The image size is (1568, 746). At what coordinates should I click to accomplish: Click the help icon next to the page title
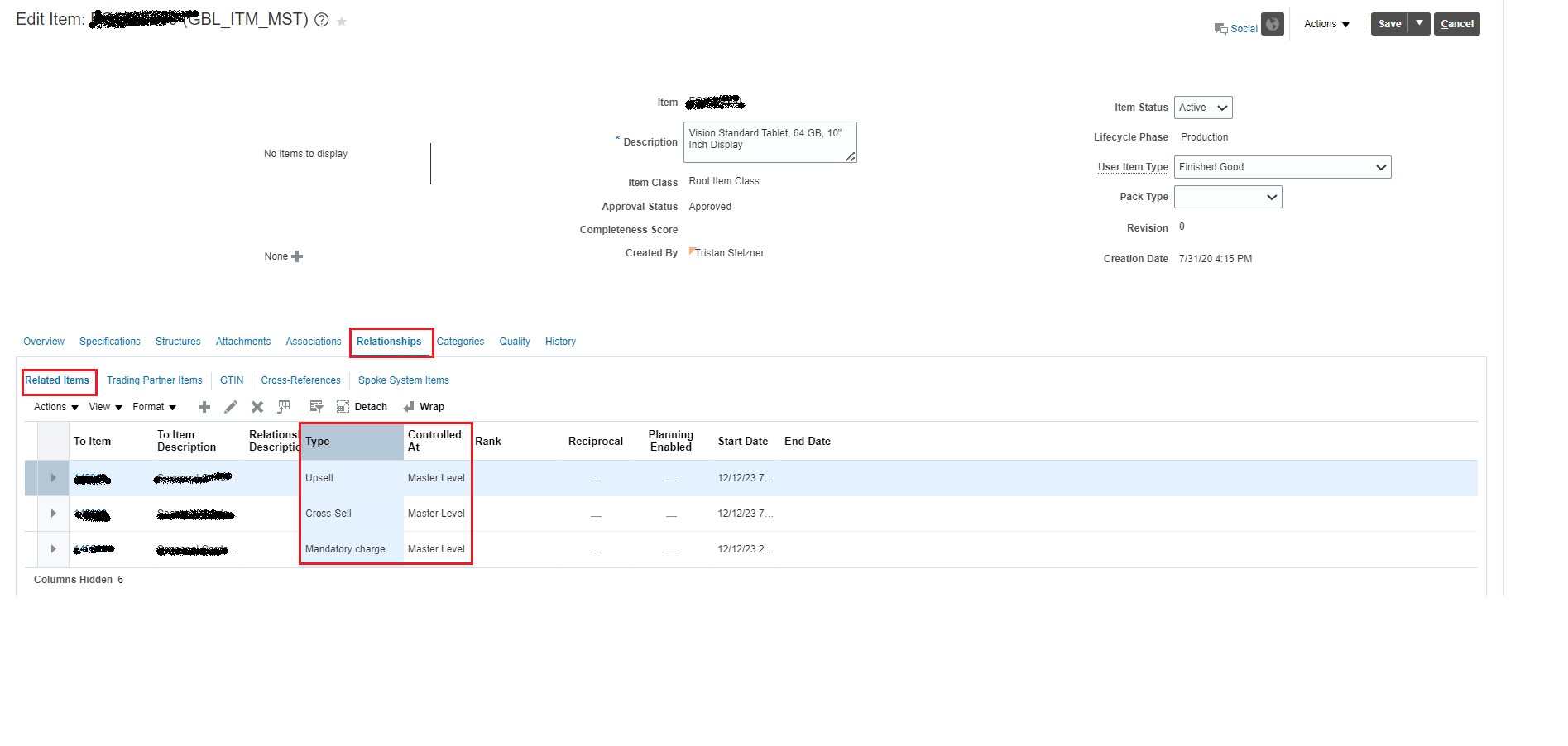click(322, 20)
